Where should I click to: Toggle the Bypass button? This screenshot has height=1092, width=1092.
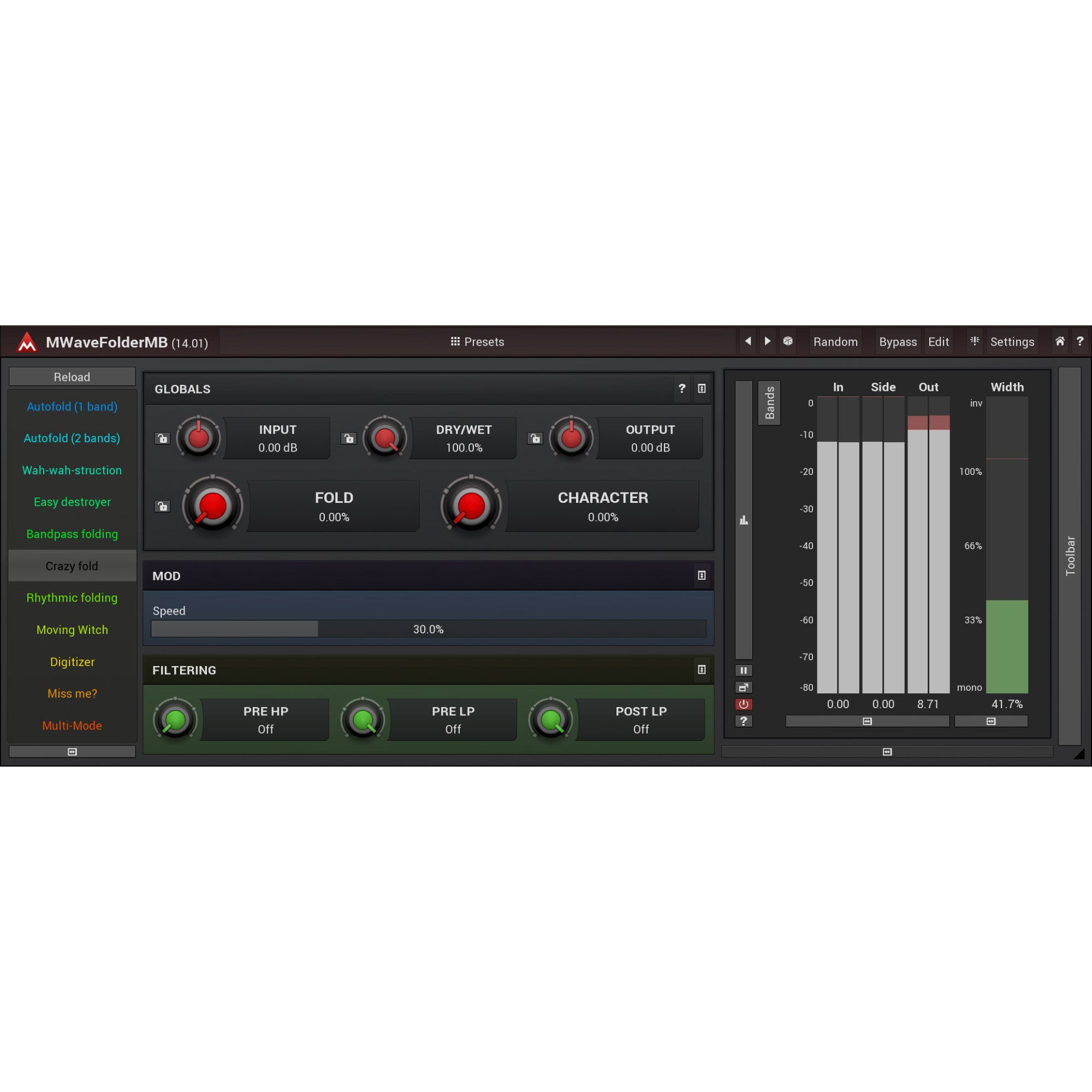pos(898,341)
